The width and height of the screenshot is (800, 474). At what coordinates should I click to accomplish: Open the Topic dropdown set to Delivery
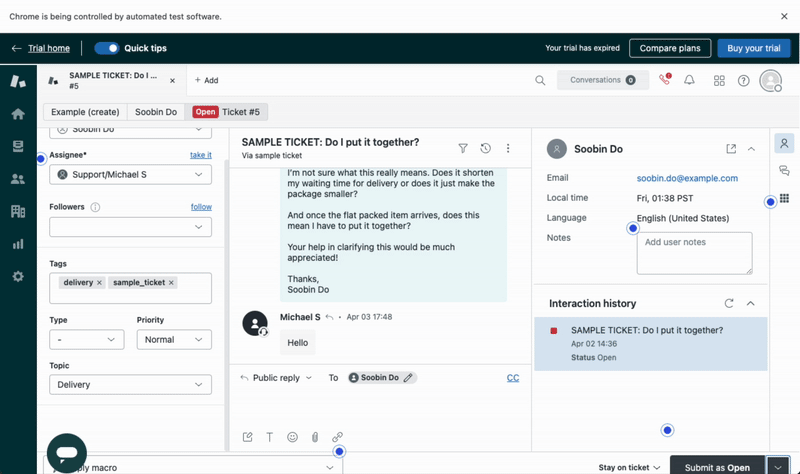(x=131, y=385)
